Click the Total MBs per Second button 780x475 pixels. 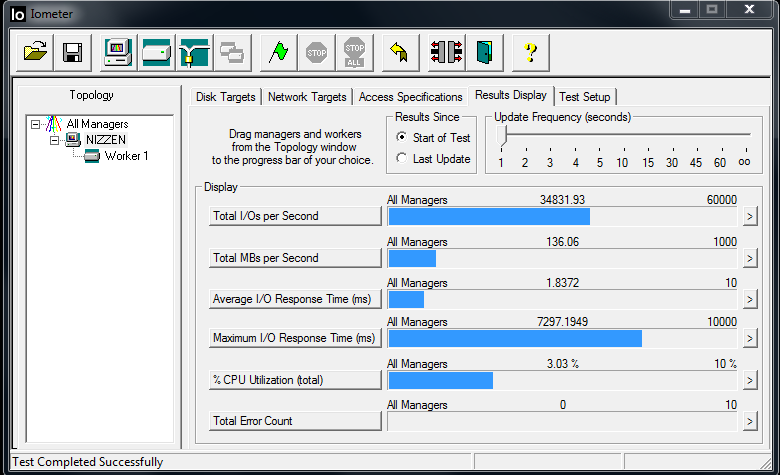coord(295,258)
